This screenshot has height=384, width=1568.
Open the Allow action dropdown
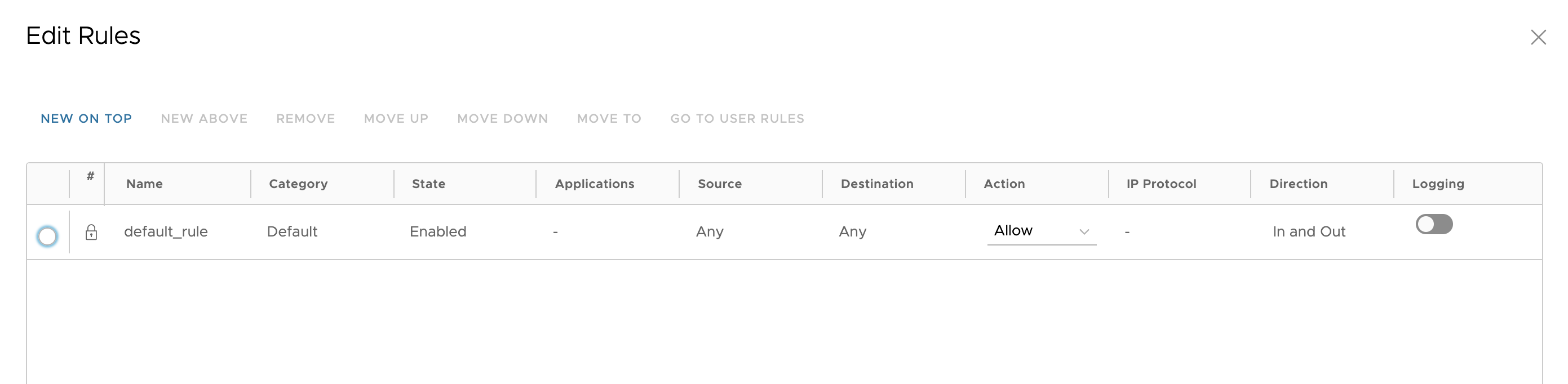pos(1041,231)
